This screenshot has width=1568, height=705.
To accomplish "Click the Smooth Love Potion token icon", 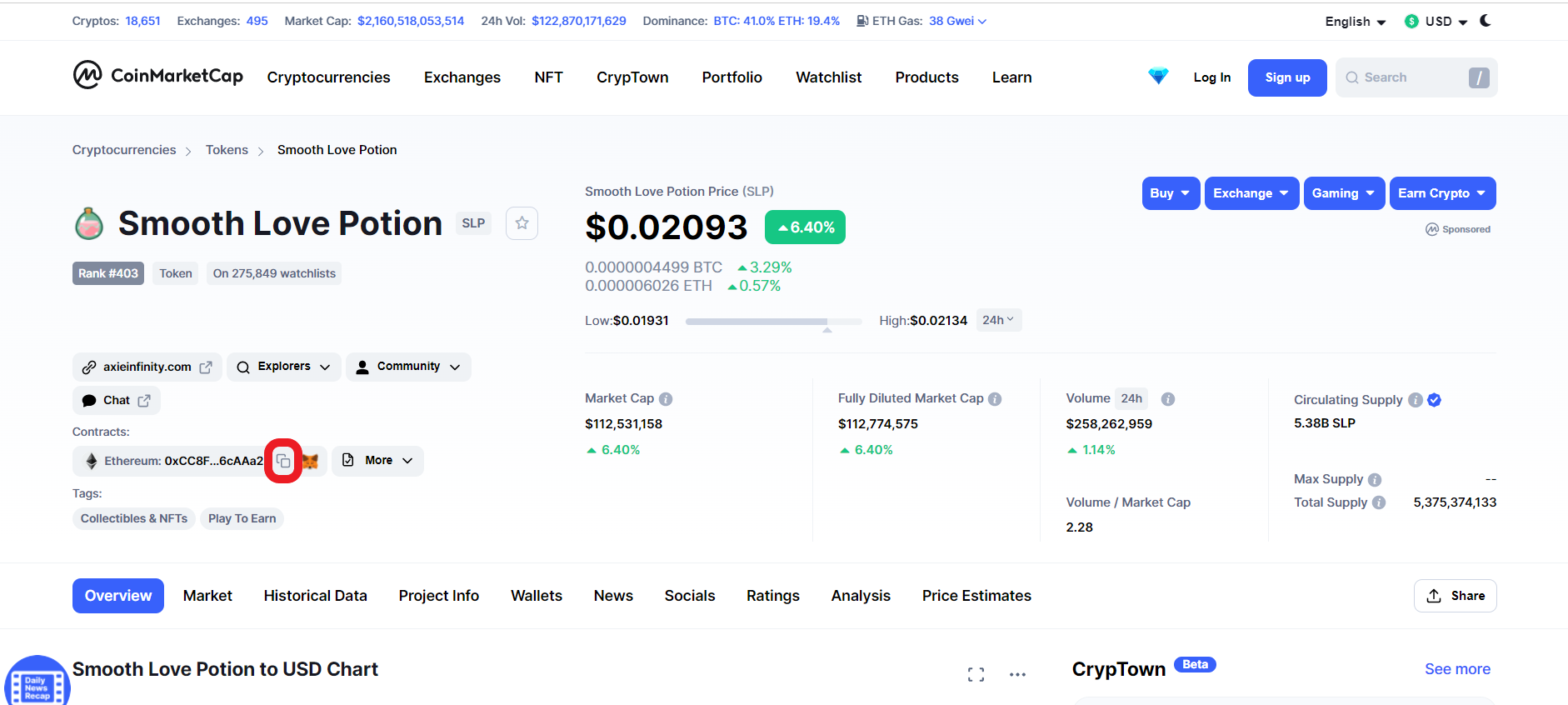I will (x=89, y=223).
